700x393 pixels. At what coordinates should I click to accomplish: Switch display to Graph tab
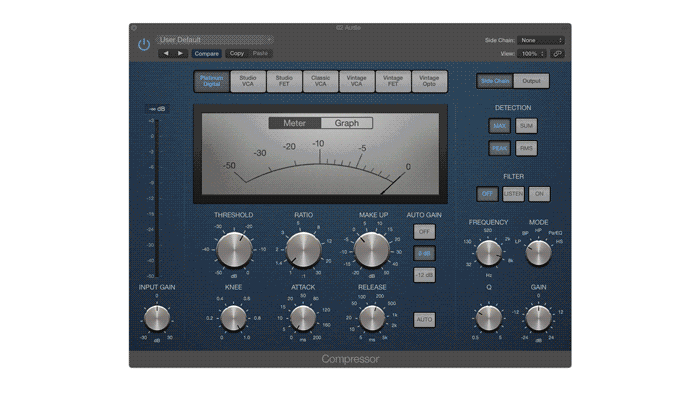(x=346, y=123)
